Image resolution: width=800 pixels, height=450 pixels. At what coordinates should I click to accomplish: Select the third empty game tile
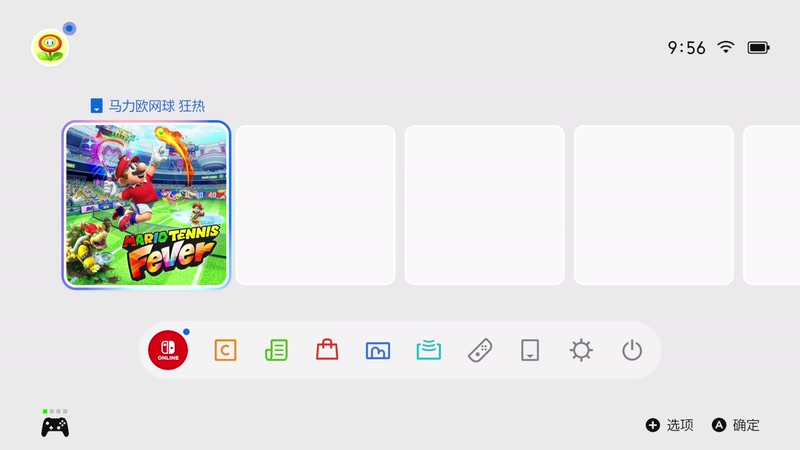(x=654, y=205)
